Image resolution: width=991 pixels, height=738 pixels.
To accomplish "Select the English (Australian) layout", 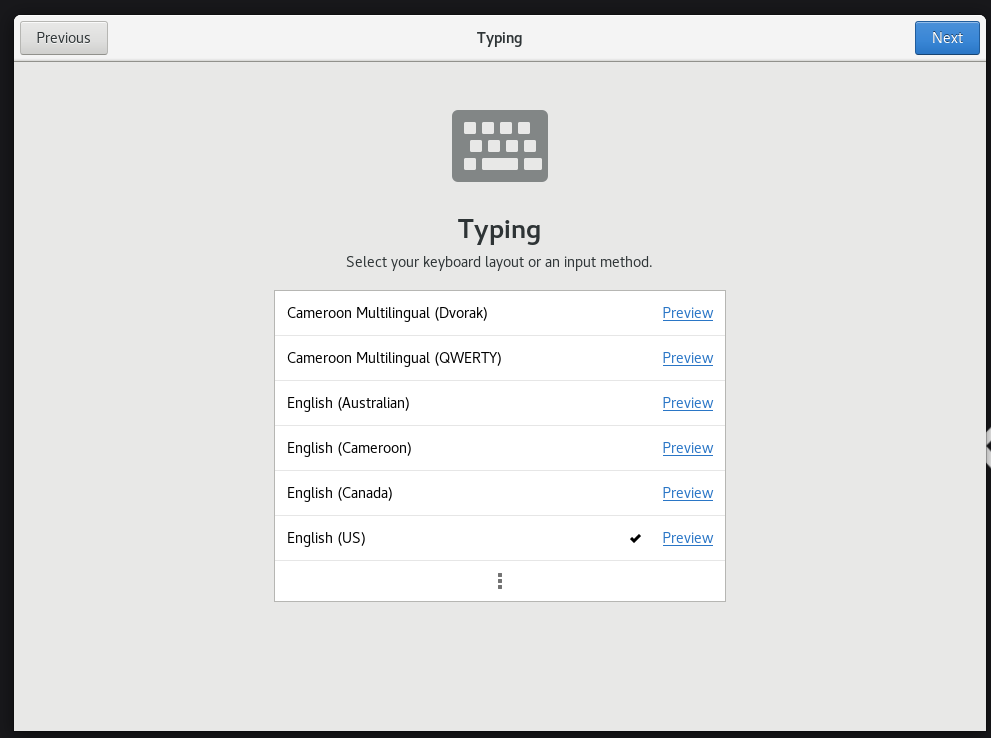I will [x=348, y=403].
